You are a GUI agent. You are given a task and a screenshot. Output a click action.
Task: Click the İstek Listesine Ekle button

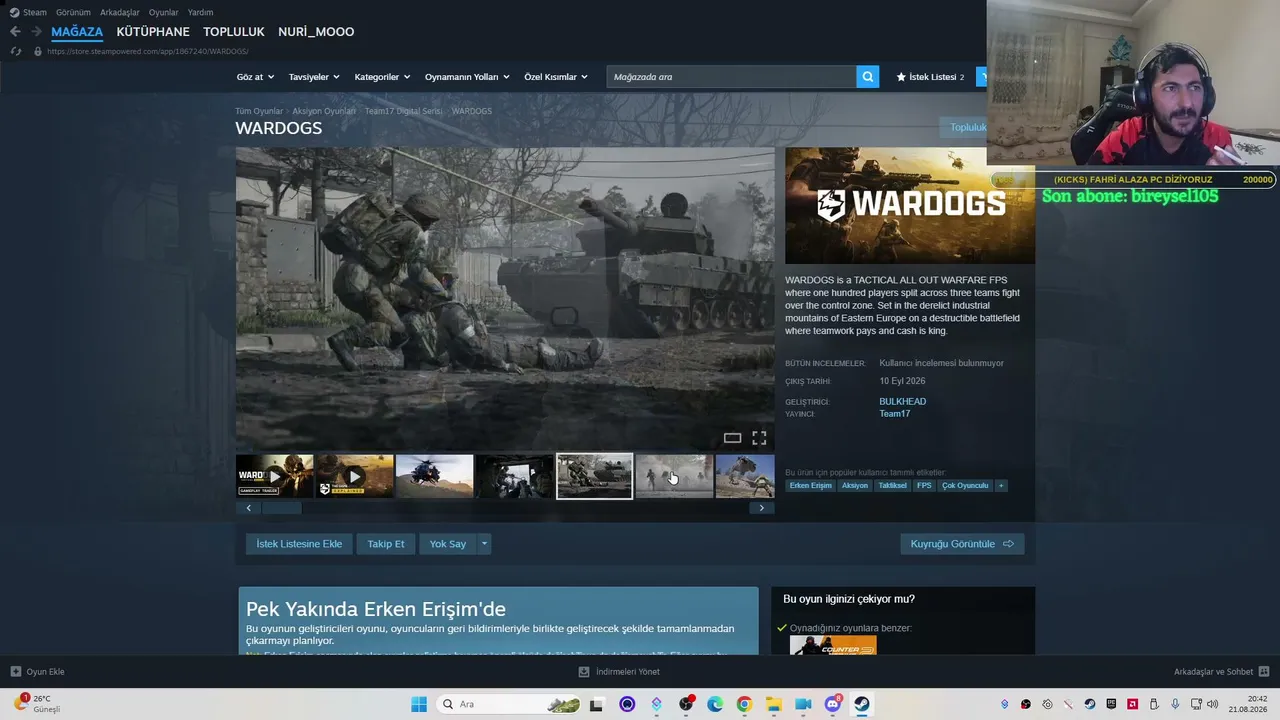pyautogui.click(x=299, y=544)
